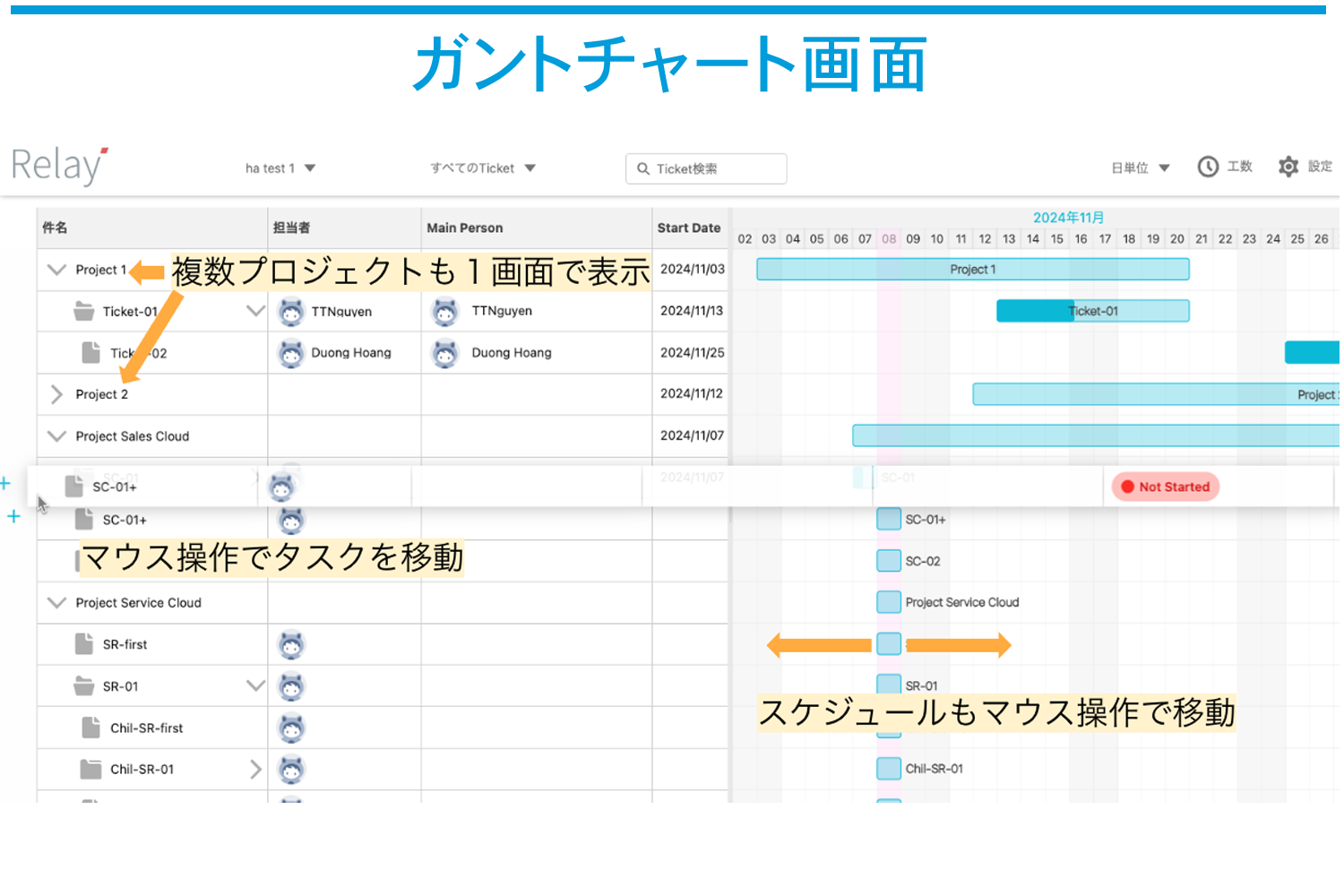Expand the Chil-SR-01 row chevron
Image resolution: width=1344 pixels, height=896 pixels.
[255, 770]
